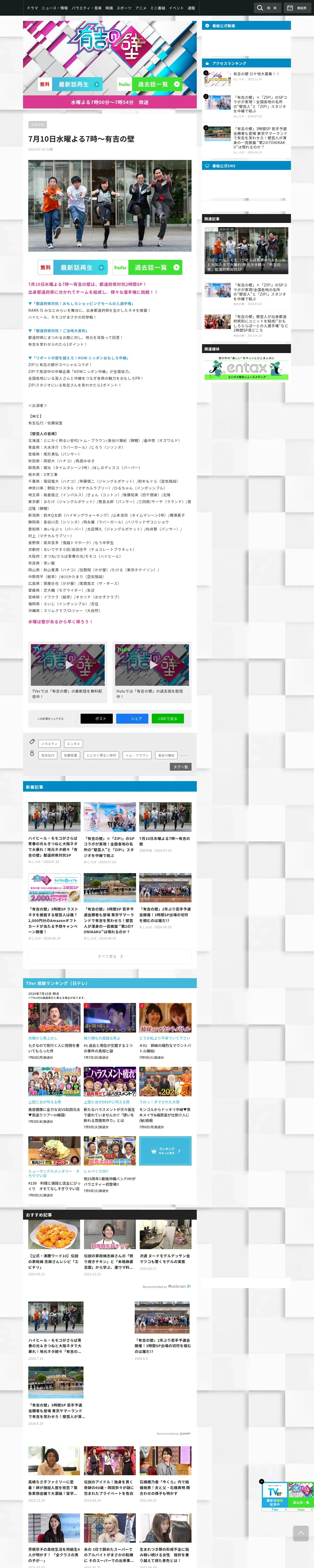Open 新着記事 3時間SP 2,000円分のAmazonギフト article
314x1568 pixels.
pos(54,907)
